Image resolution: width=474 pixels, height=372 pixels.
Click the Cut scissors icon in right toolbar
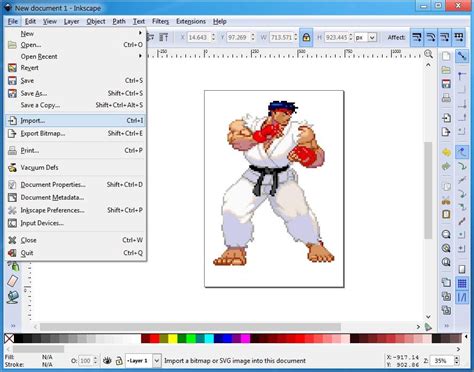[446, 200]
